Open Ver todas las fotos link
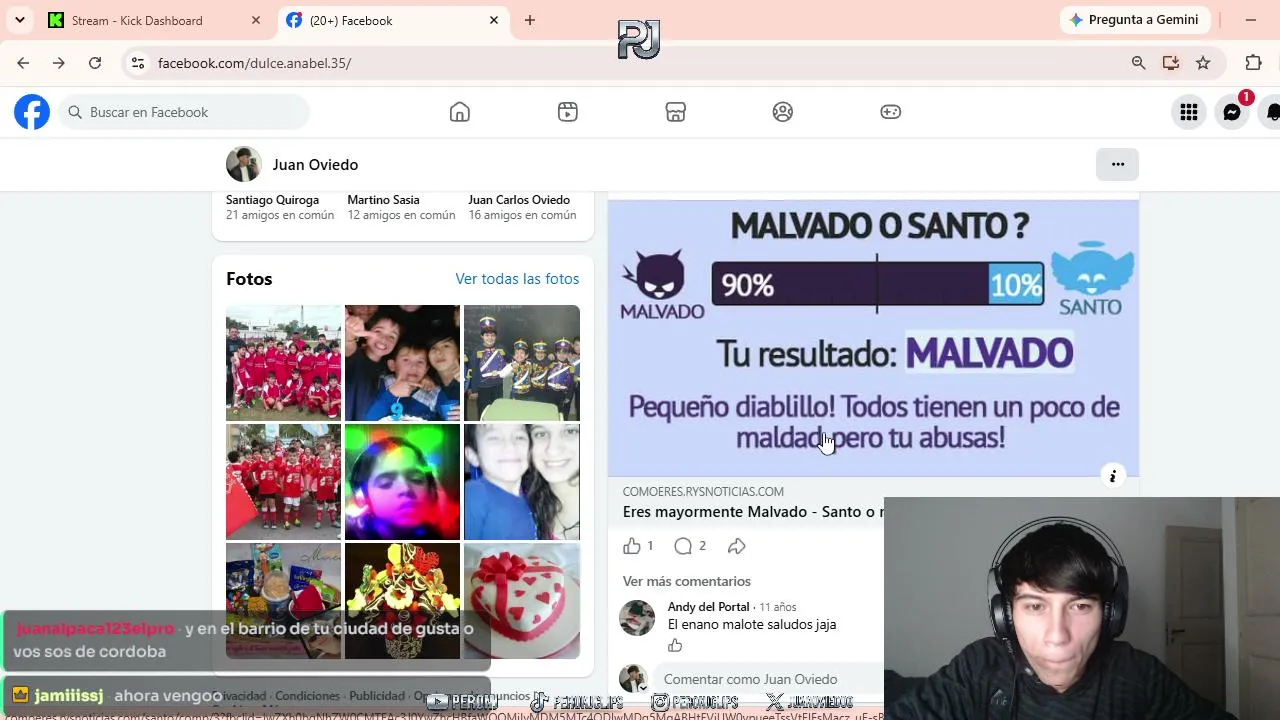The width and height of the screenshot is (1280, 720). [x=517, y=279]
